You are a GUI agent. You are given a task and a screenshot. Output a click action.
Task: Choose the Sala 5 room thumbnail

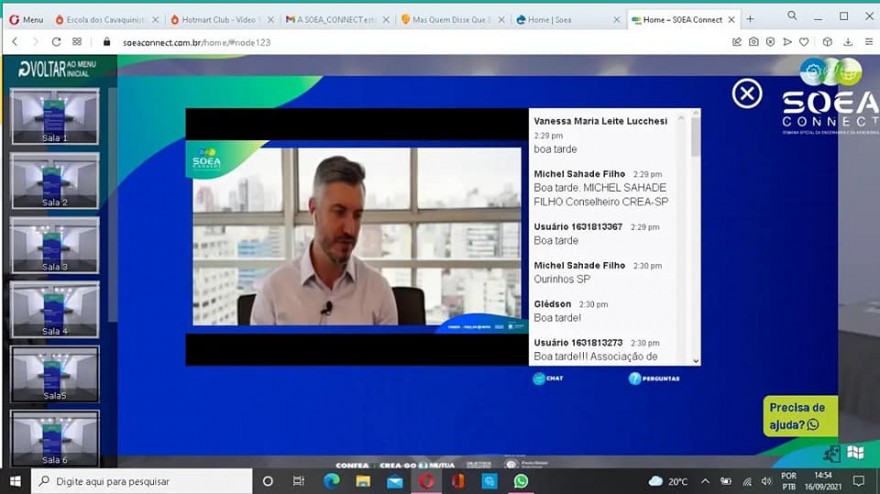click(55, 374)
